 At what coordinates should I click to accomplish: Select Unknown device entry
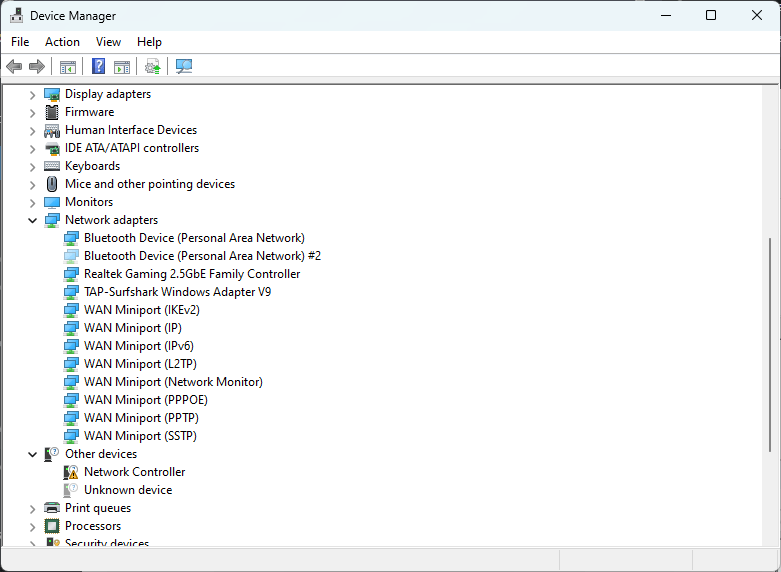click(x=128, y=490)
